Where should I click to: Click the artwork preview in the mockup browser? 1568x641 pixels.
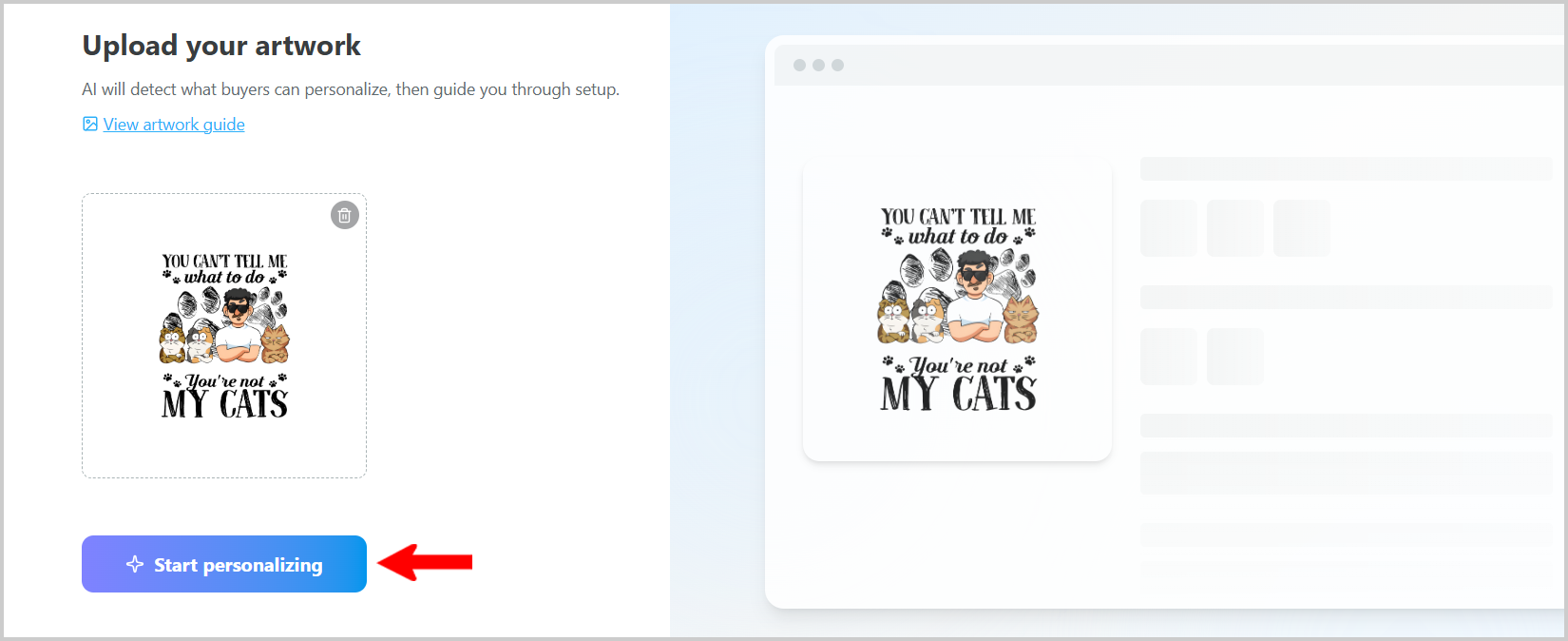(957, 311)
